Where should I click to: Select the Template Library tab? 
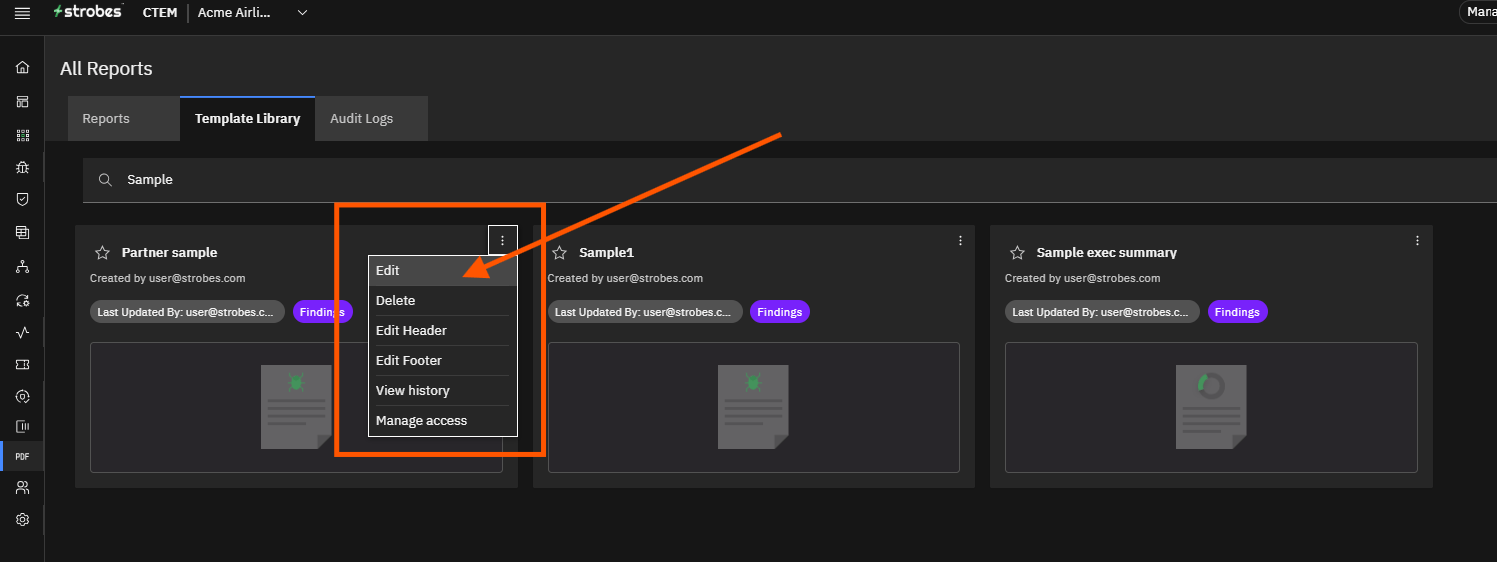click(247, 118)
